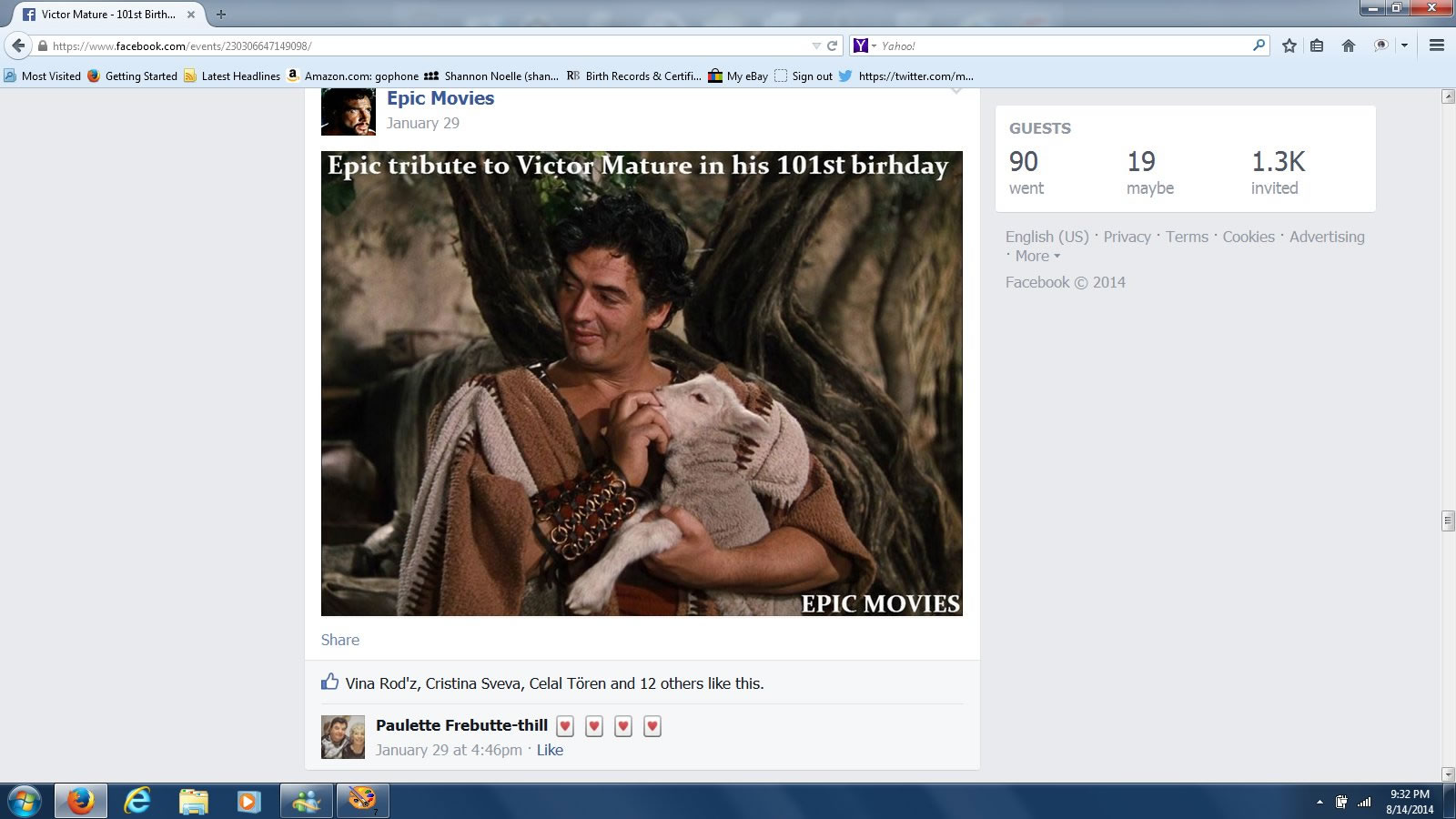1456x819 pixels.
Task: Click the browser back arrow button
Action: point(18,45)
